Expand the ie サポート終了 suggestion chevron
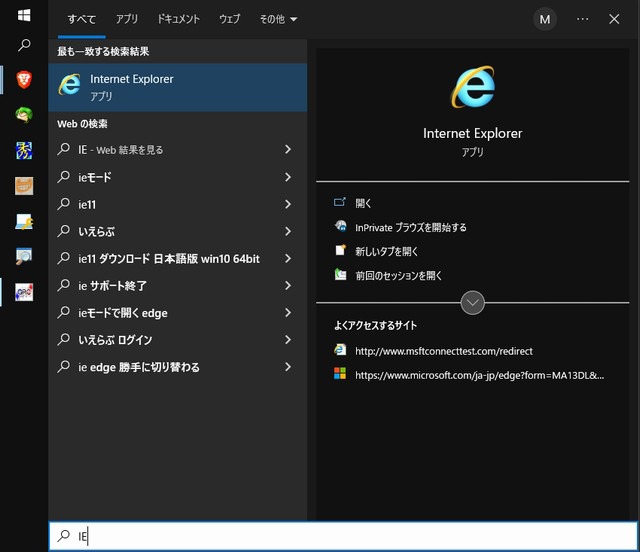This screenshot has width=640, height=552. 288,285
